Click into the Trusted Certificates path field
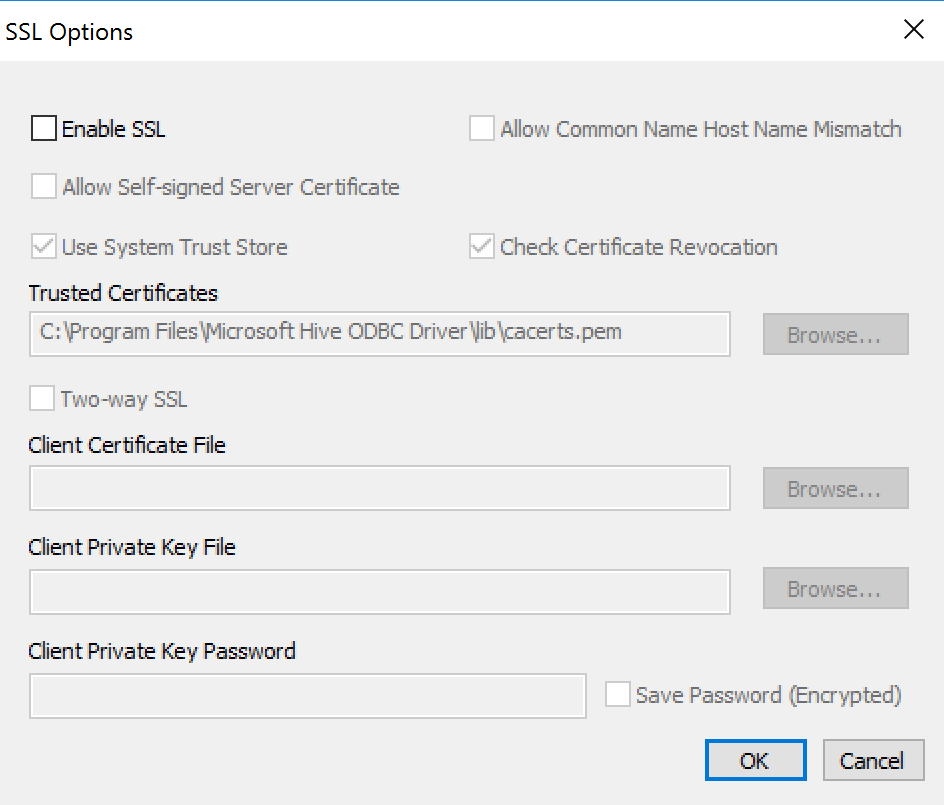The height and width of the screenshot is (805, 944). 380,334
